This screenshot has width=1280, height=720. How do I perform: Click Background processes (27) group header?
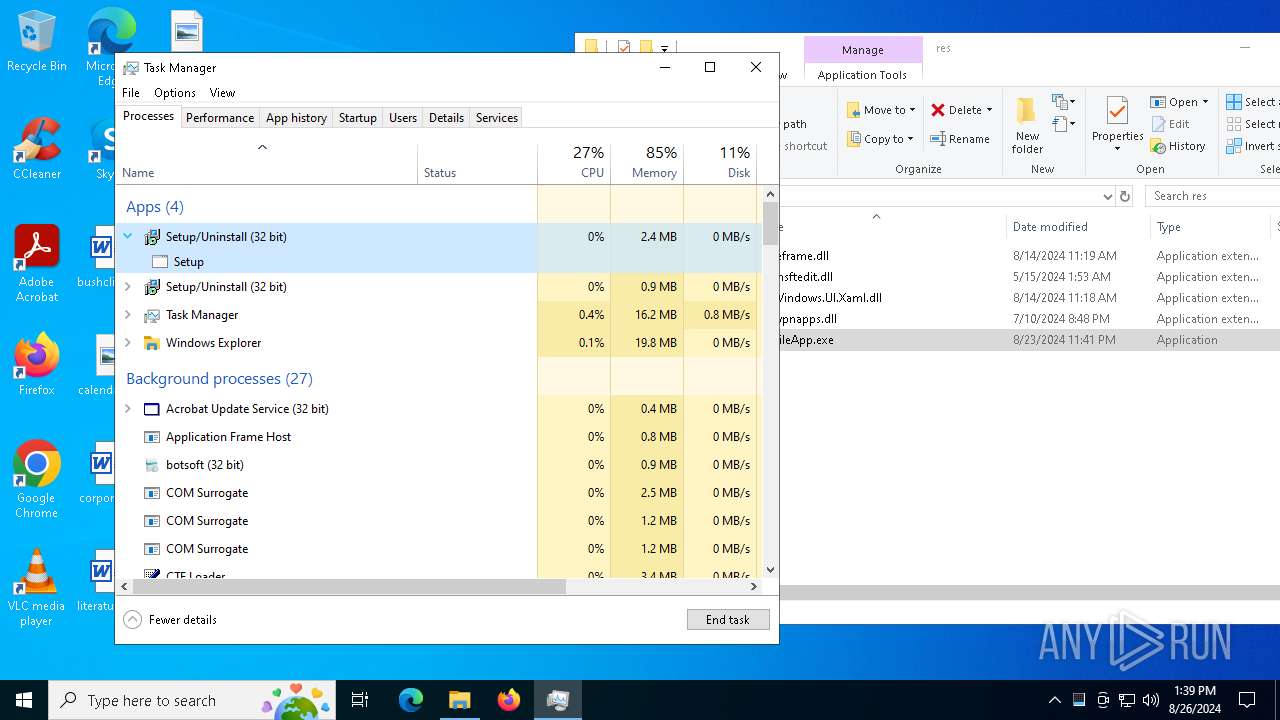click(219, 379)
